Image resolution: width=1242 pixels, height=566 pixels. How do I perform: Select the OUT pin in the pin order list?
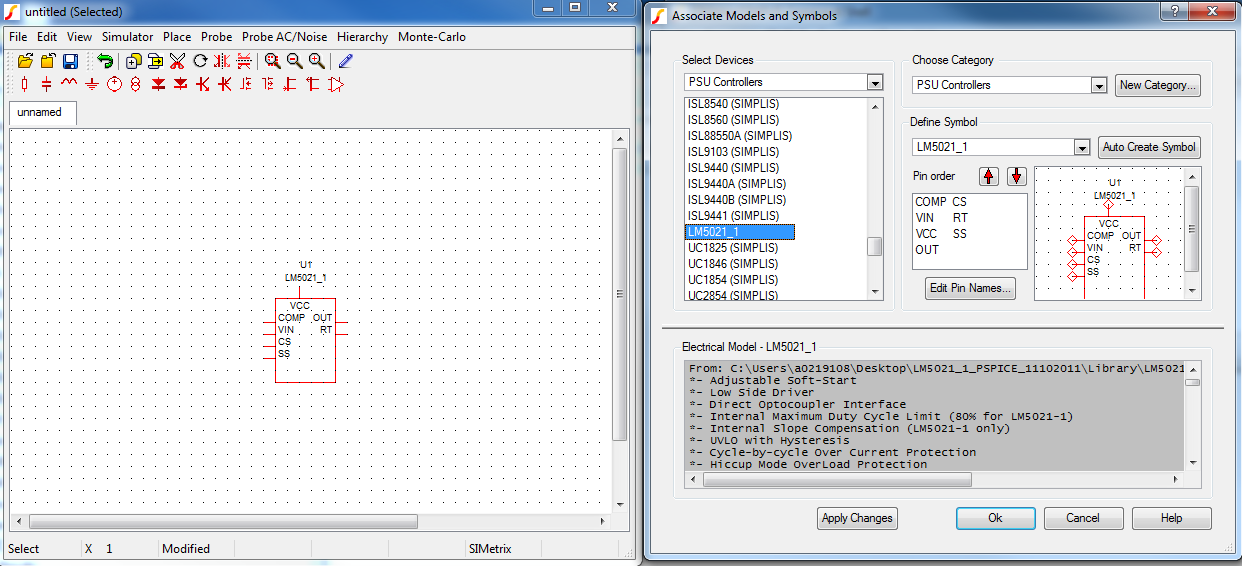pos(927,250)
